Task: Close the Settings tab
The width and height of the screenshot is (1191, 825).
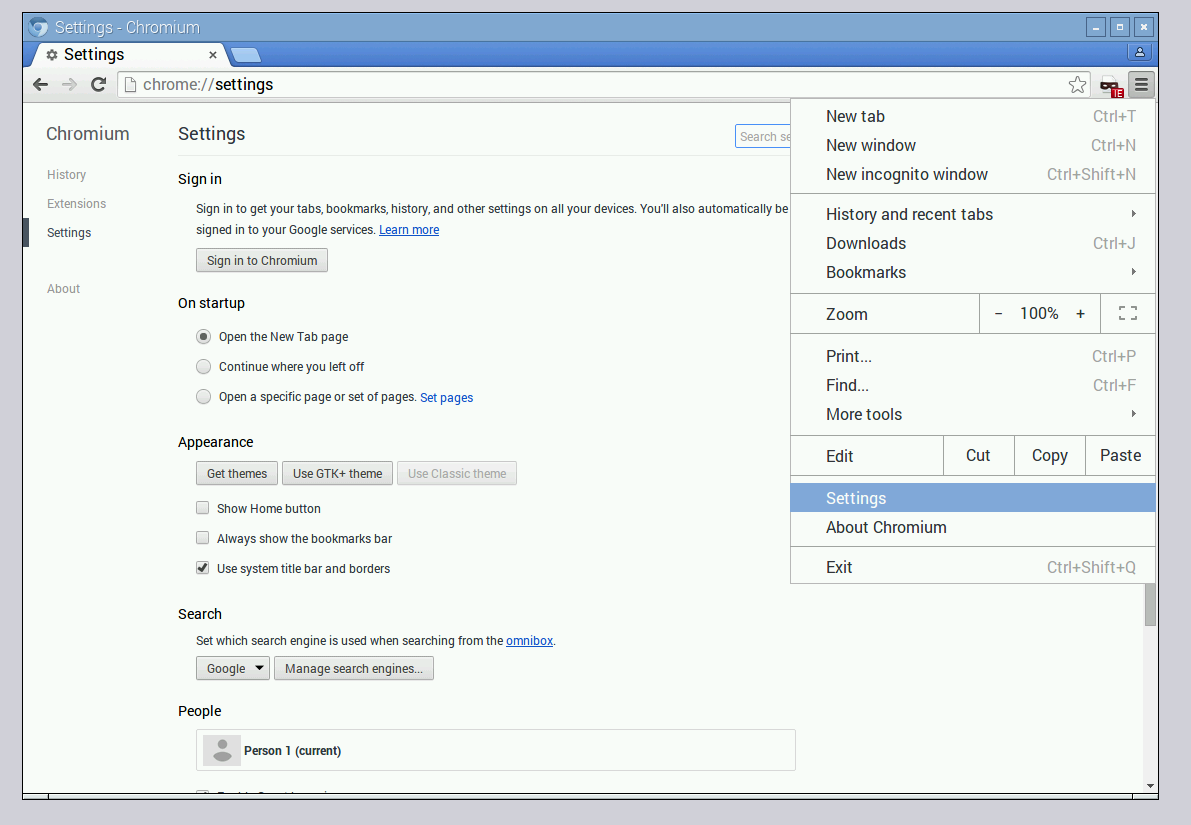Action: (x=213, y=55)
